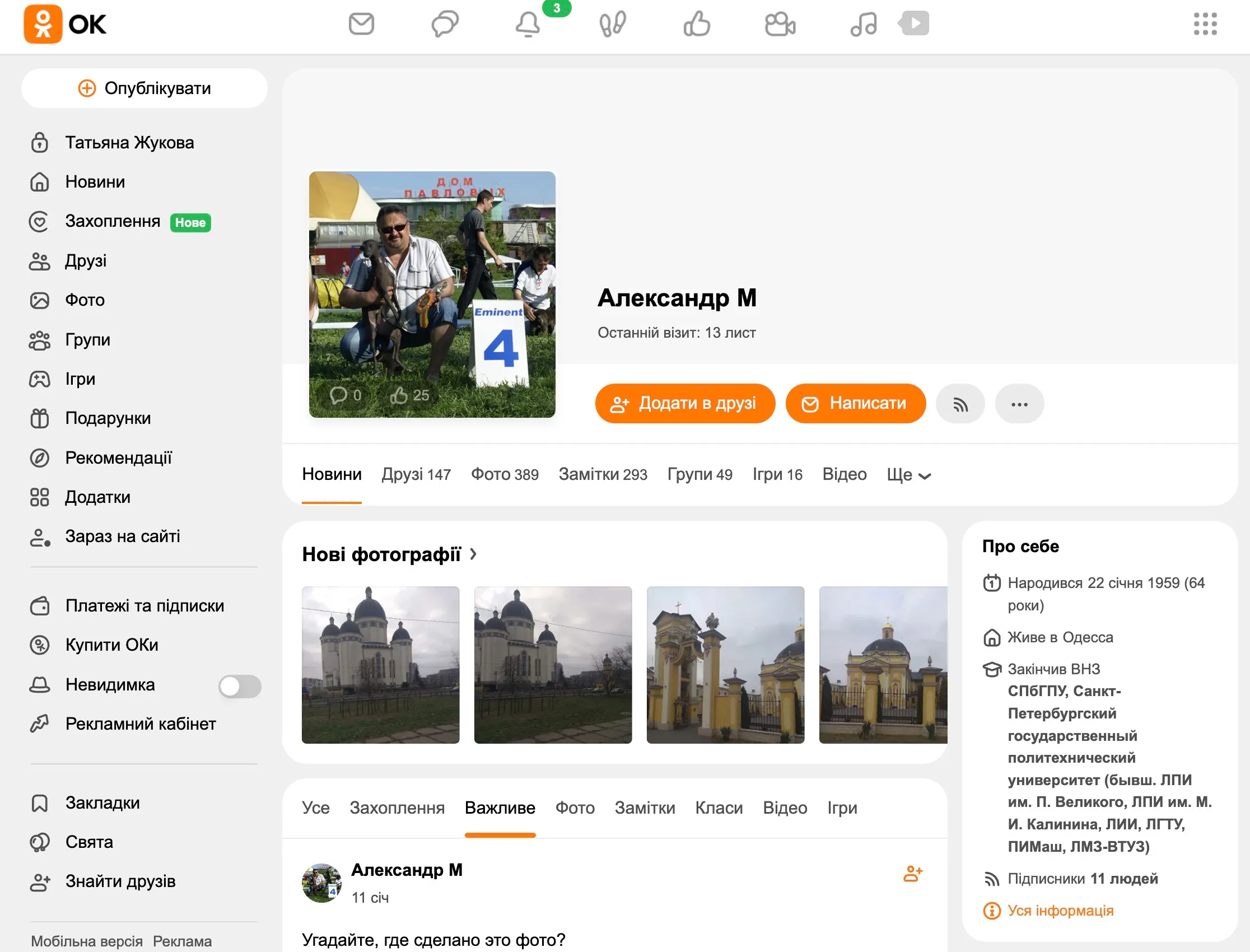This screenshot has height=952, width=1250.
Task: Click the Додати в друзі button
Action: (x=684, y=403)
